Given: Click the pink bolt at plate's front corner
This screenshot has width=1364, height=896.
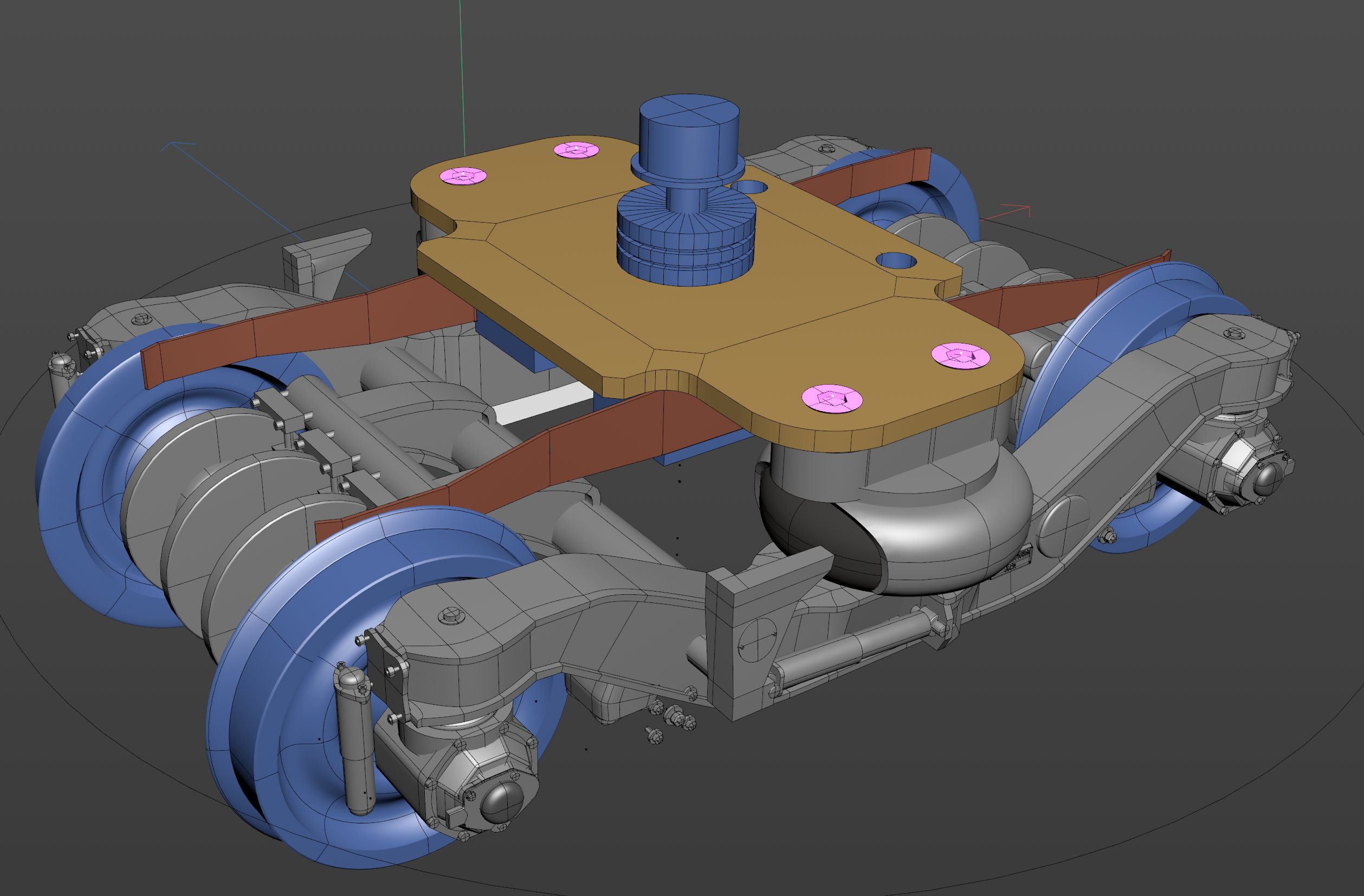Looking at the screenshot, I should coord(832,398).
